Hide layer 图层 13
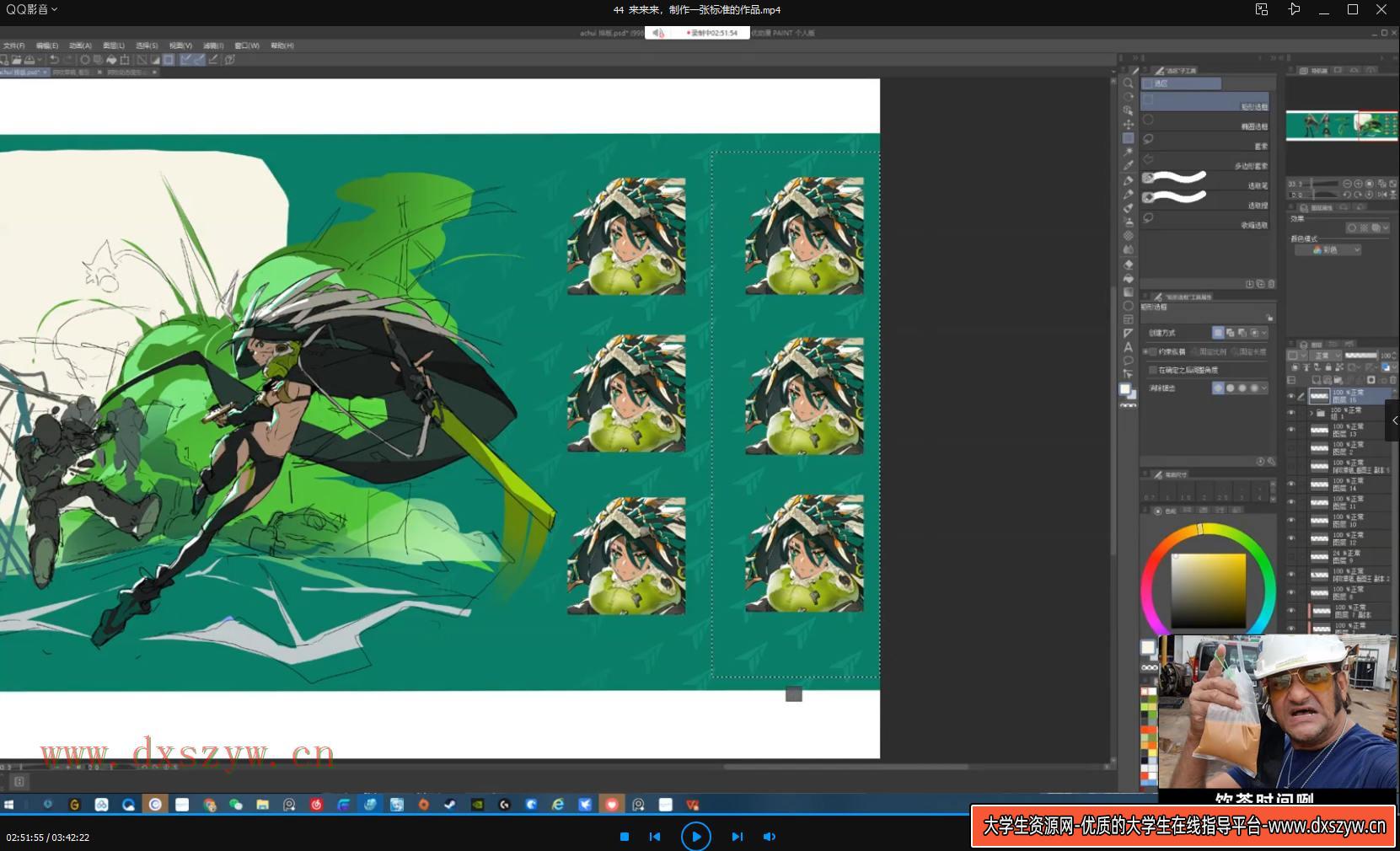The width and height of the screenshot is (1400, 851). tap(1291, 430)
